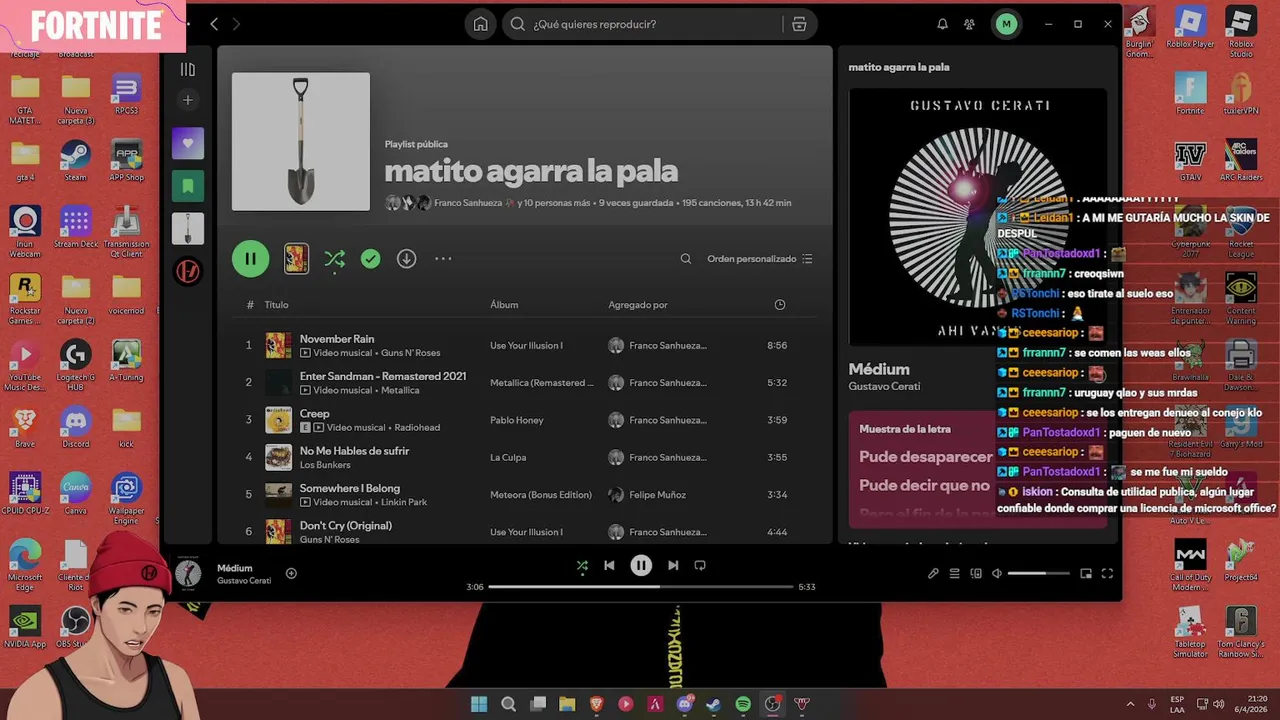Change the shovel playlist cover image
The height and width of the screenshot is (720, 1280).
tap(301, 141)
